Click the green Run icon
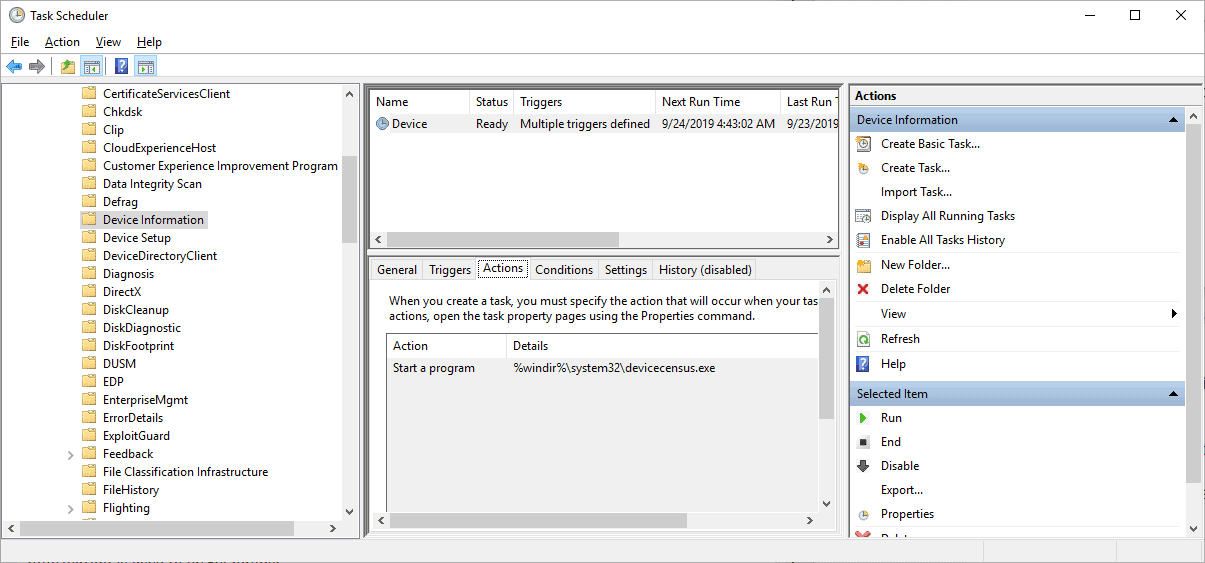The image size is (1205, 563). click(863, 418)
